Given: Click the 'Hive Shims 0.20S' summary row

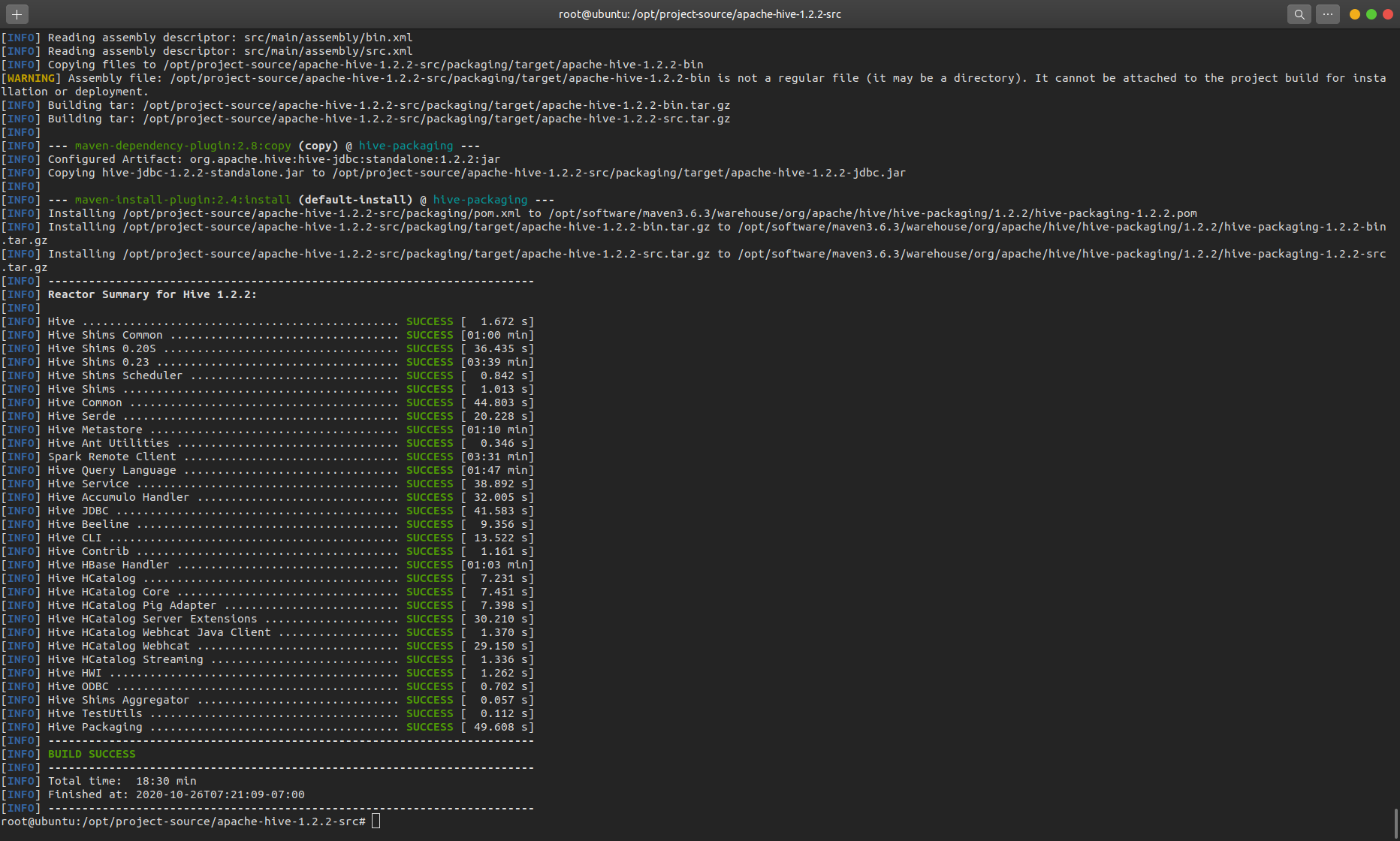Looking at the screenshot, I should click(268, 348).
